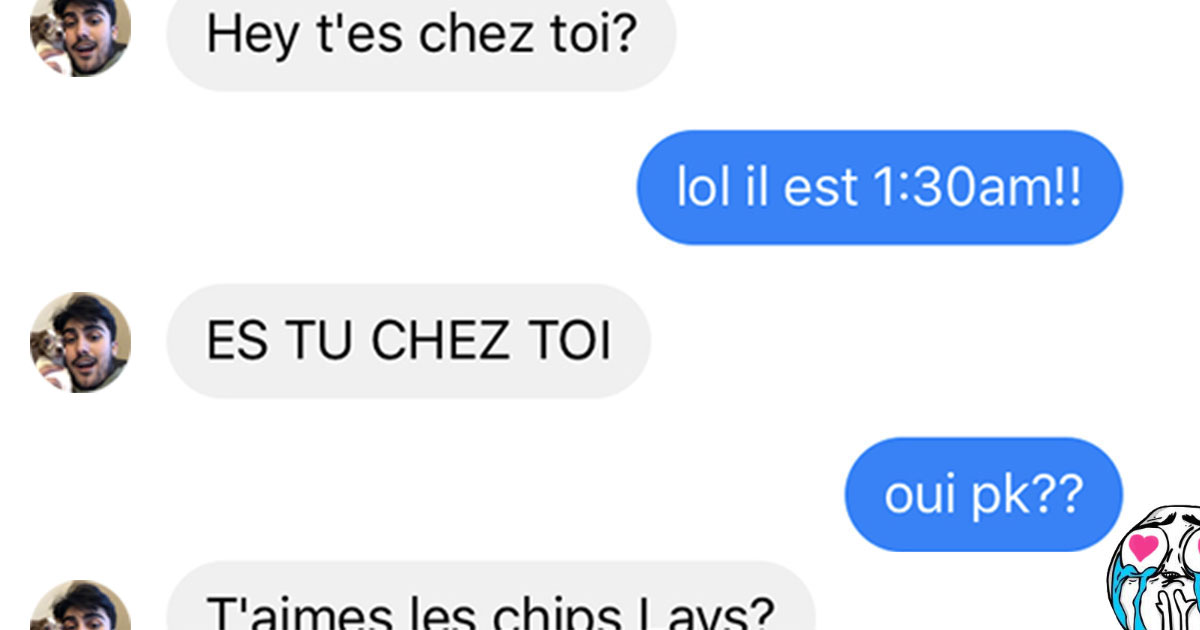Open sender's avatar beside "Hey t'es chez toi?"
Screen dimensions: 1200x630
tap(80, 35)
